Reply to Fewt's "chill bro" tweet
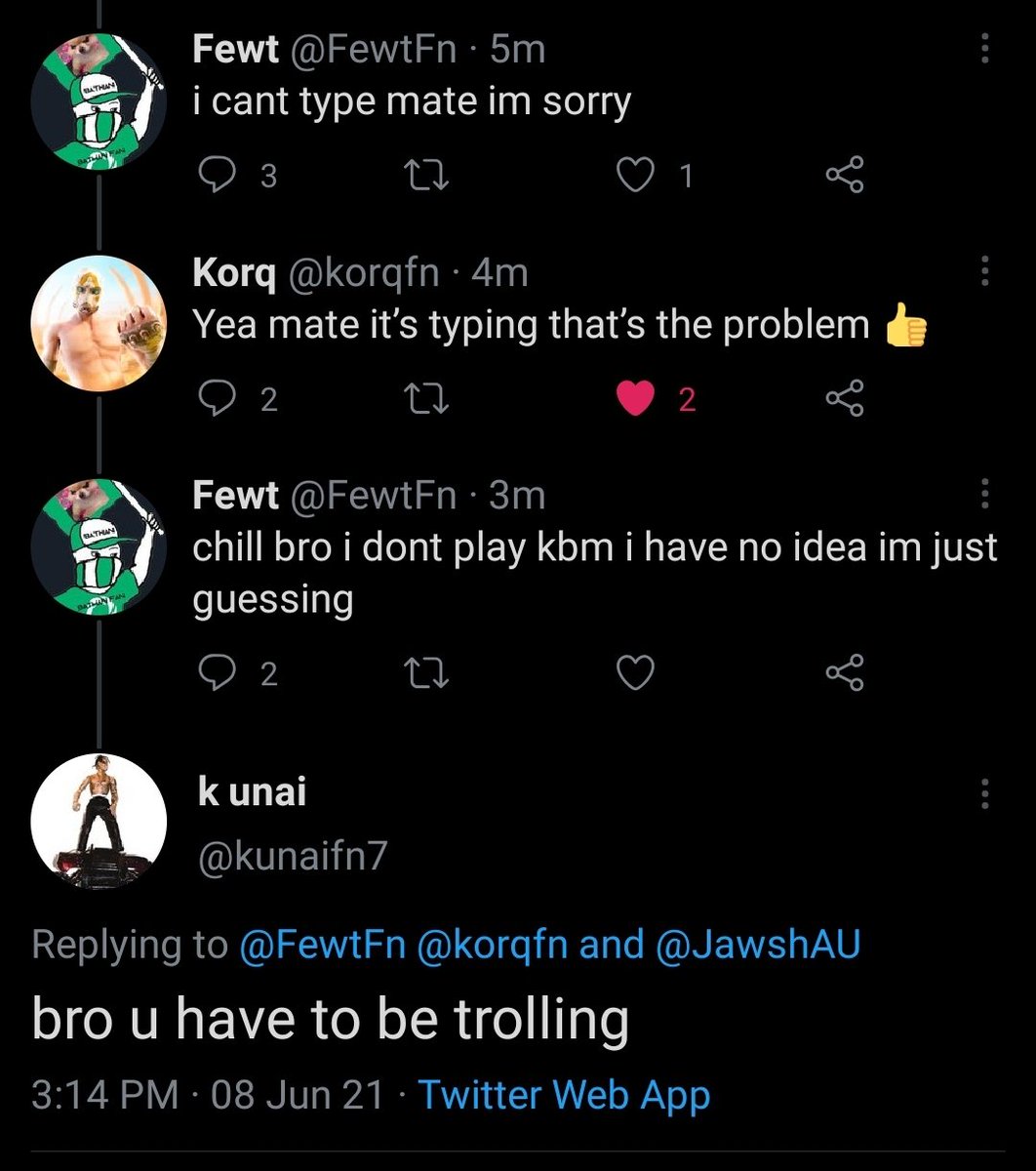The width and height of the screenshot is (1036, 1171). (x=213, y=673)
